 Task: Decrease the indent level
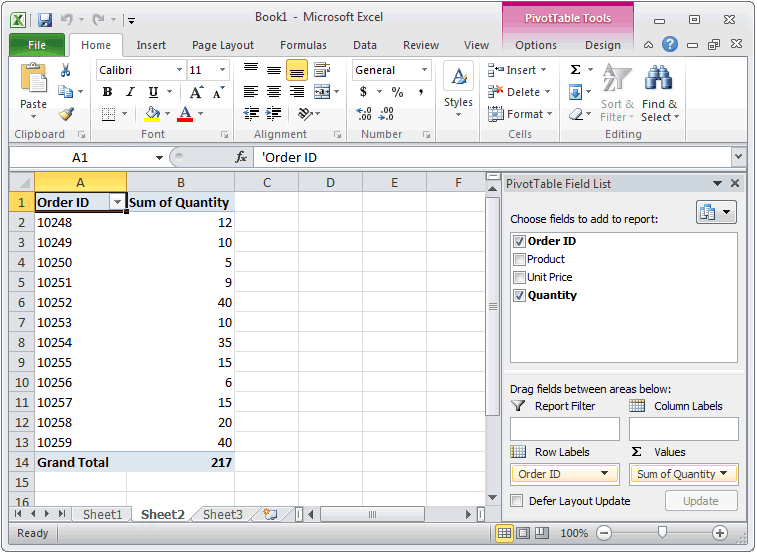coord(251,113)
